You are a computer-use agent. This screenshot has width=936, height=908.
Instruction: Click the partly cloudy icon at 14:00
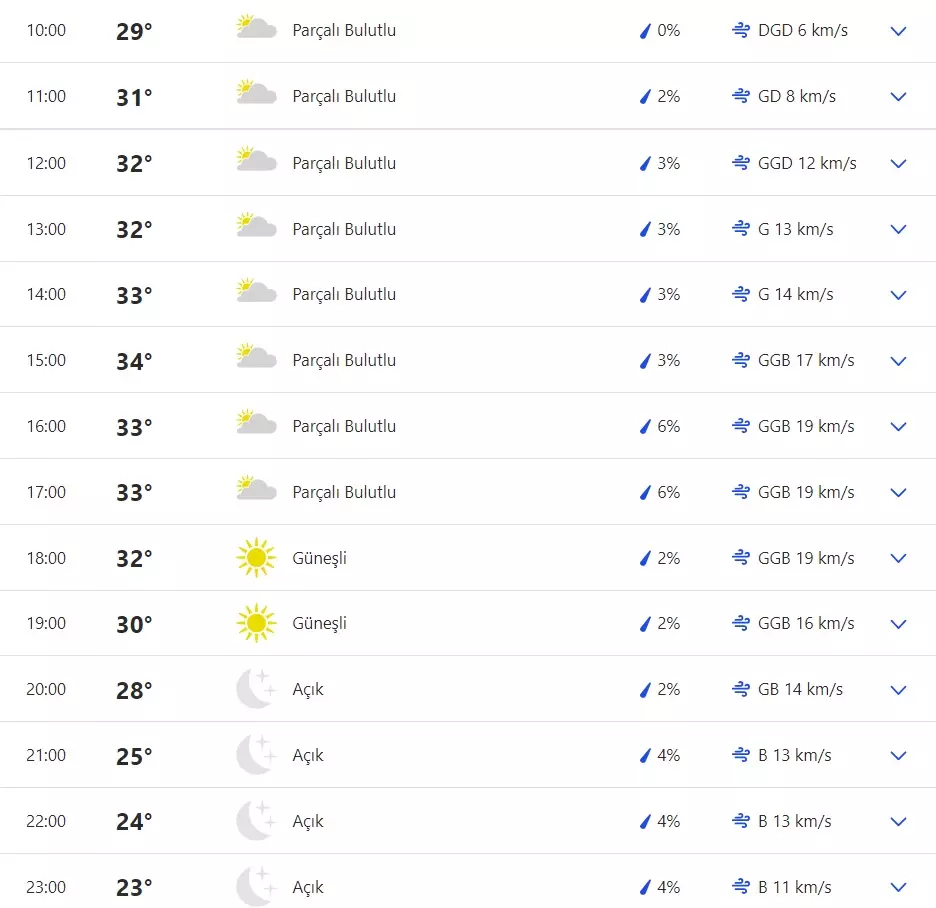[256, 292]
